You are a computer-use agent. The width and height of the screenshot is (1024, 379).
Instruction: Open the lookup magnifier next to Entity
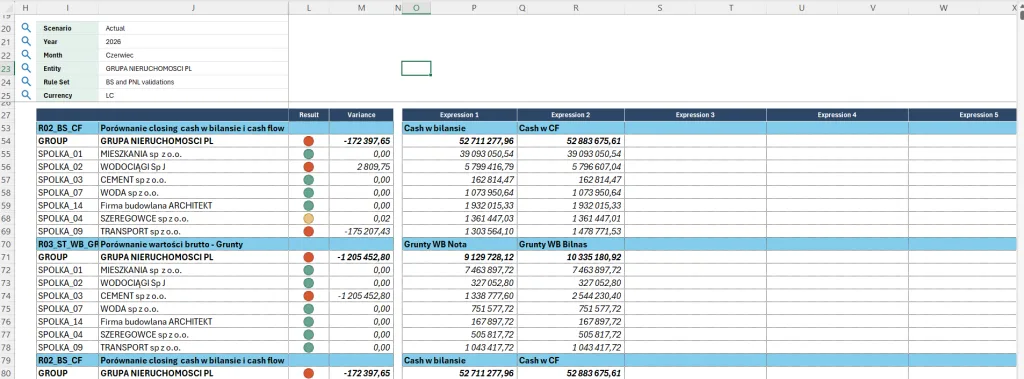click(x=25, y=68)
